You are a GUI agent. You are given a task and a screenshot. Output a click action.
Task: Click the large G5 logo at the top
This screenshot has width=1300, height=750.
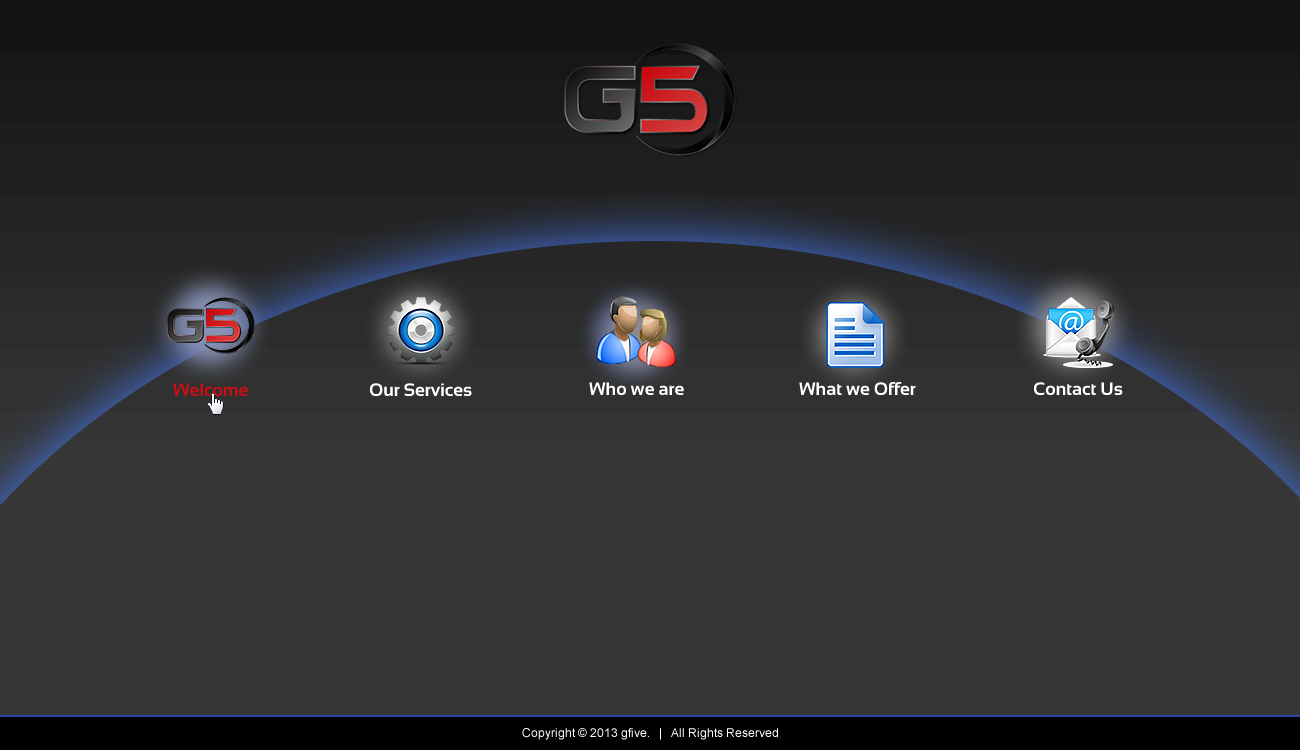[x=648, y=99]
